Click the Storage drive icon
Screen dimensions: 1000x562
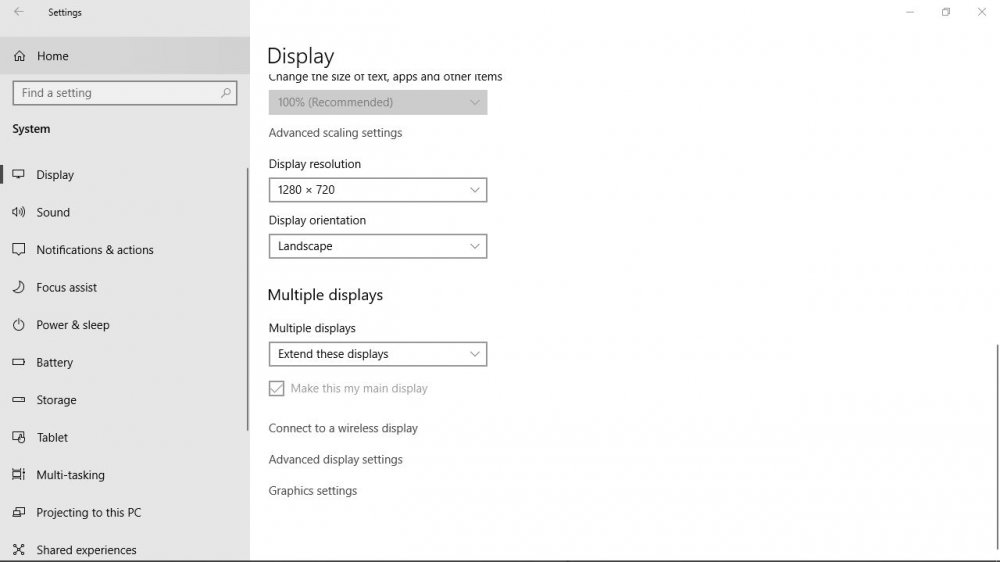[18, 400]
